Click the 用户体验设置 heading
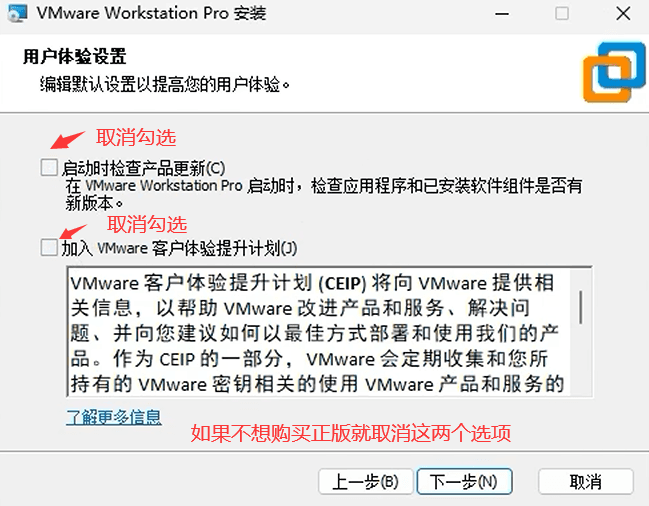Screen dimensions: 649x506 [75, 57]
